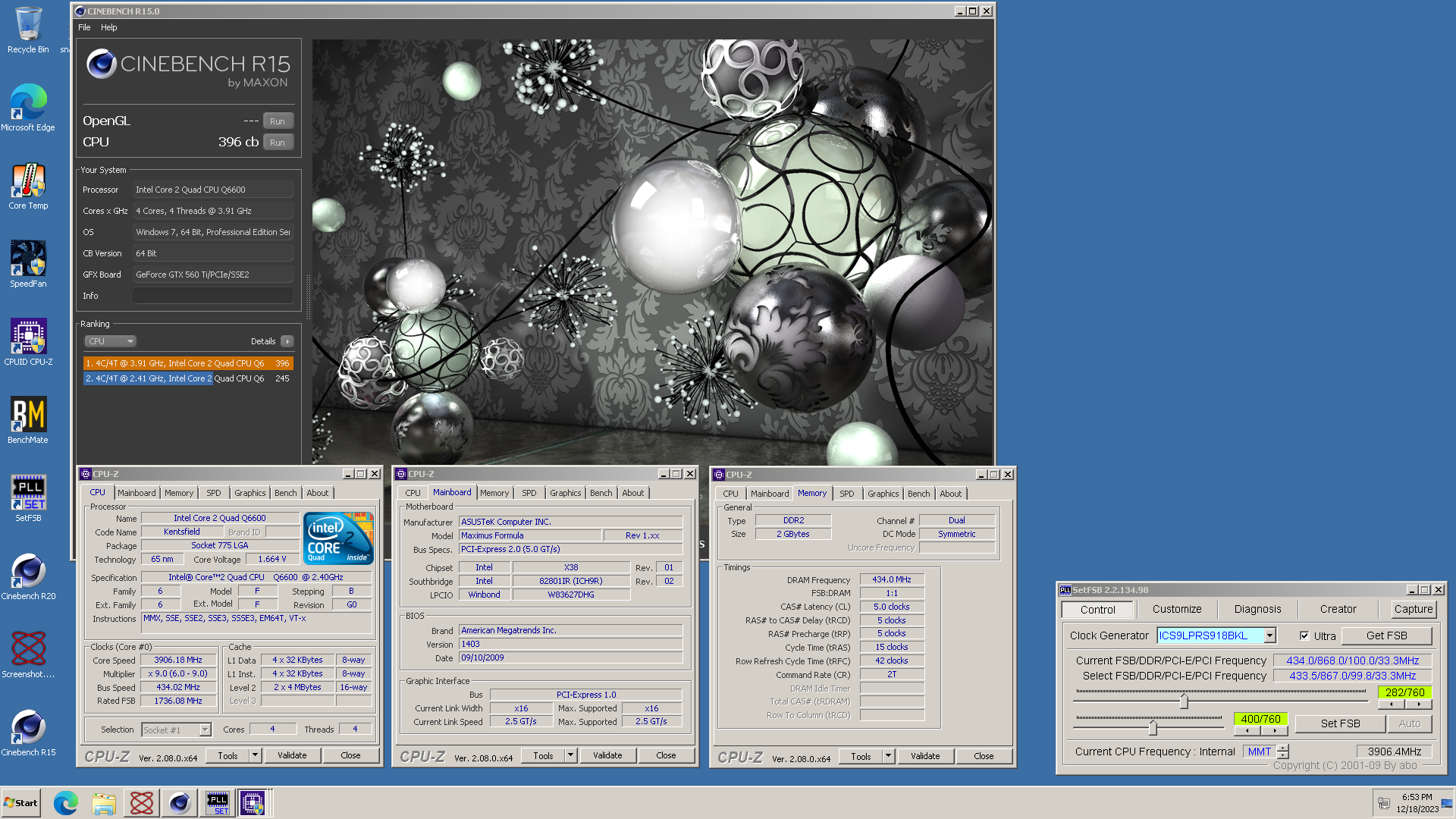Click left arrow under 400/760 value
Viewport: 1456px width, 819px height.
click(x=1247, y=731)
